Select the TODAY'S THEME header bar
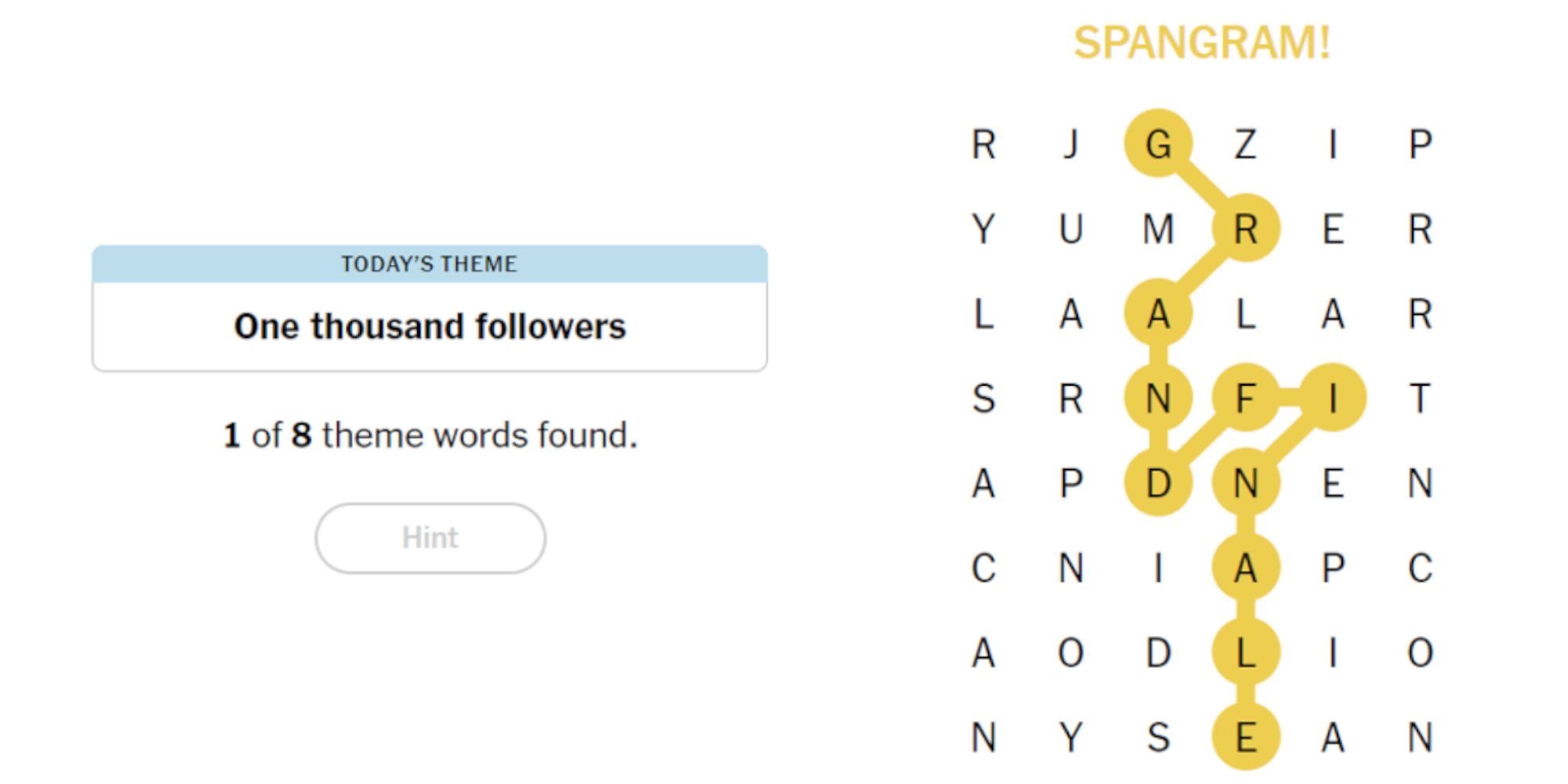The image size is (1568, 784). 430,264
